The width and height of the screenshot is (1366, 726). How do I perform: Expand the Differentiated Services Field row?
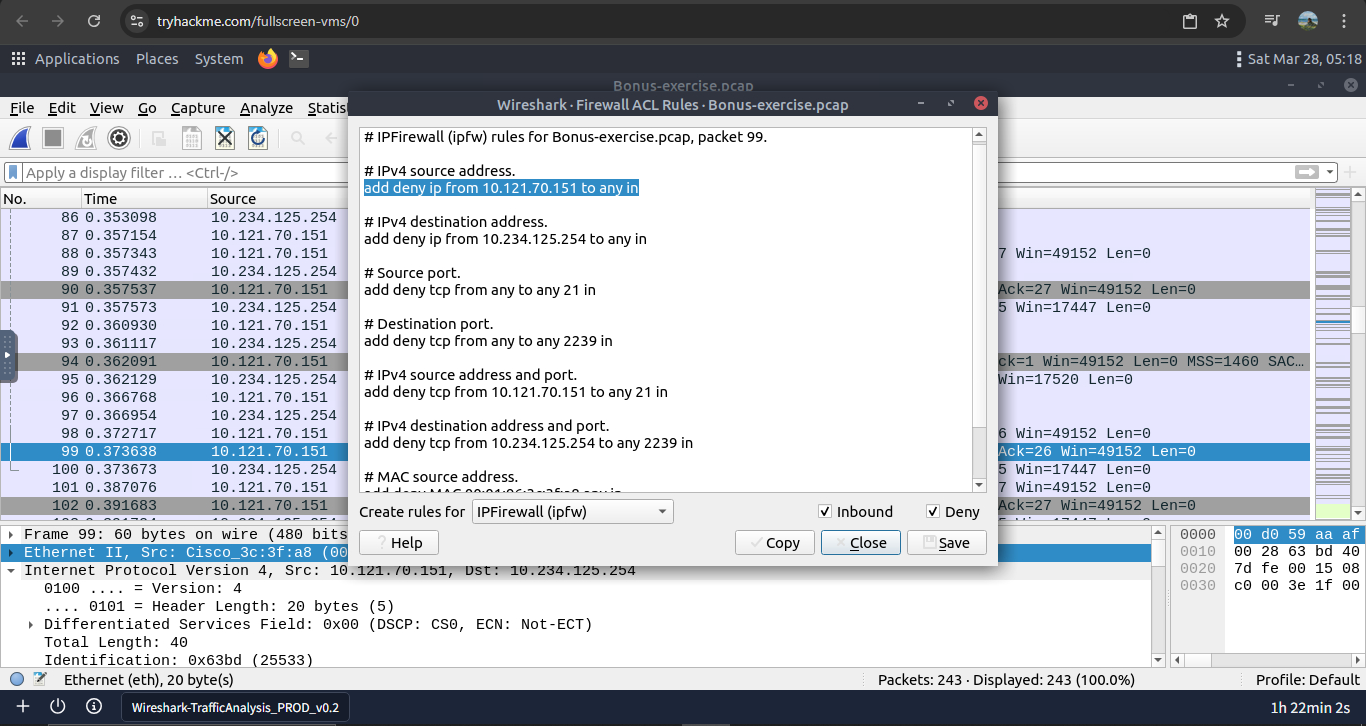pyautogui.click(x=31, y=625)
